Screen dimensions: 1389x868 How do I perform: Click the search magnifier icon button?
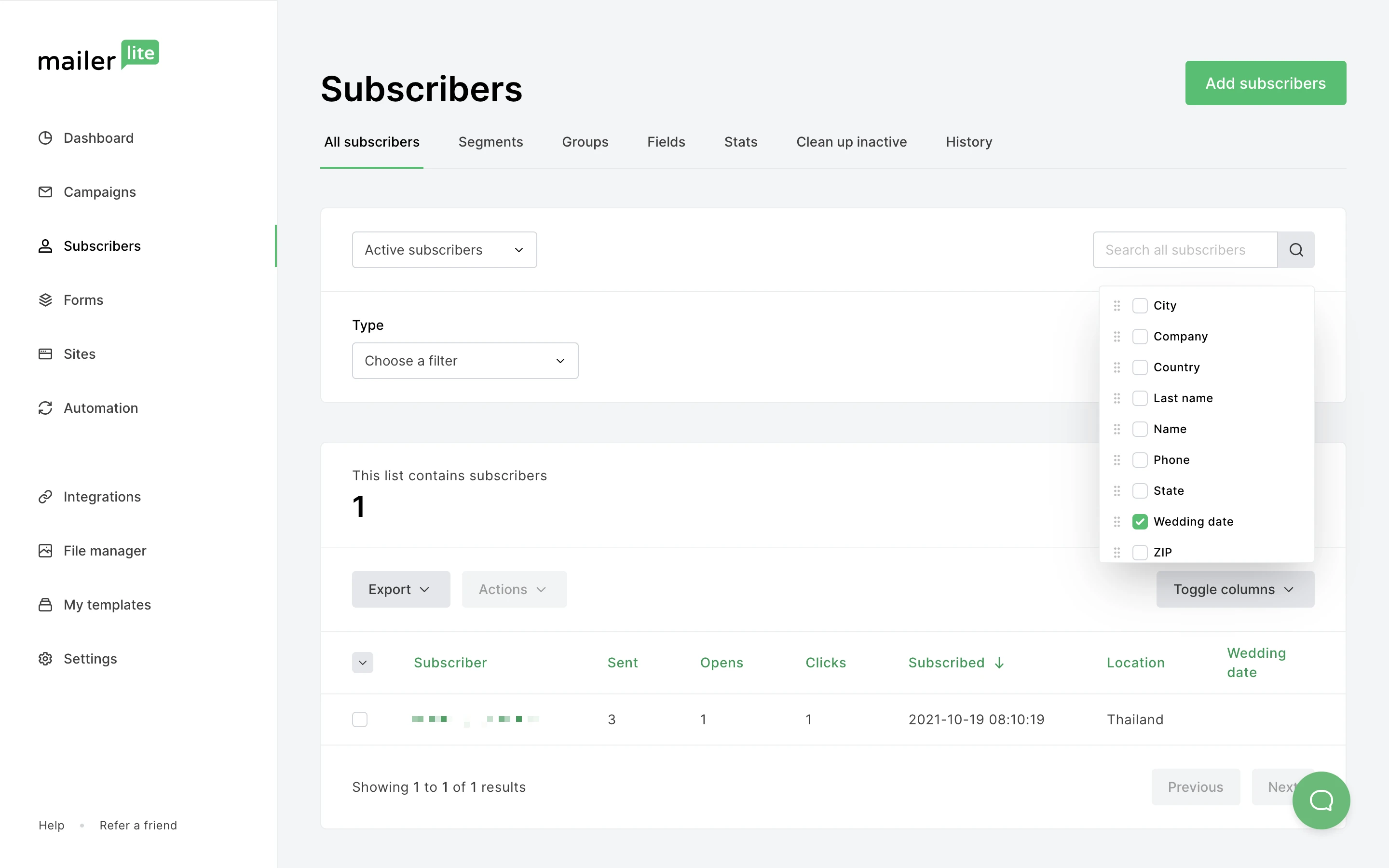(x=1295, y=250)
